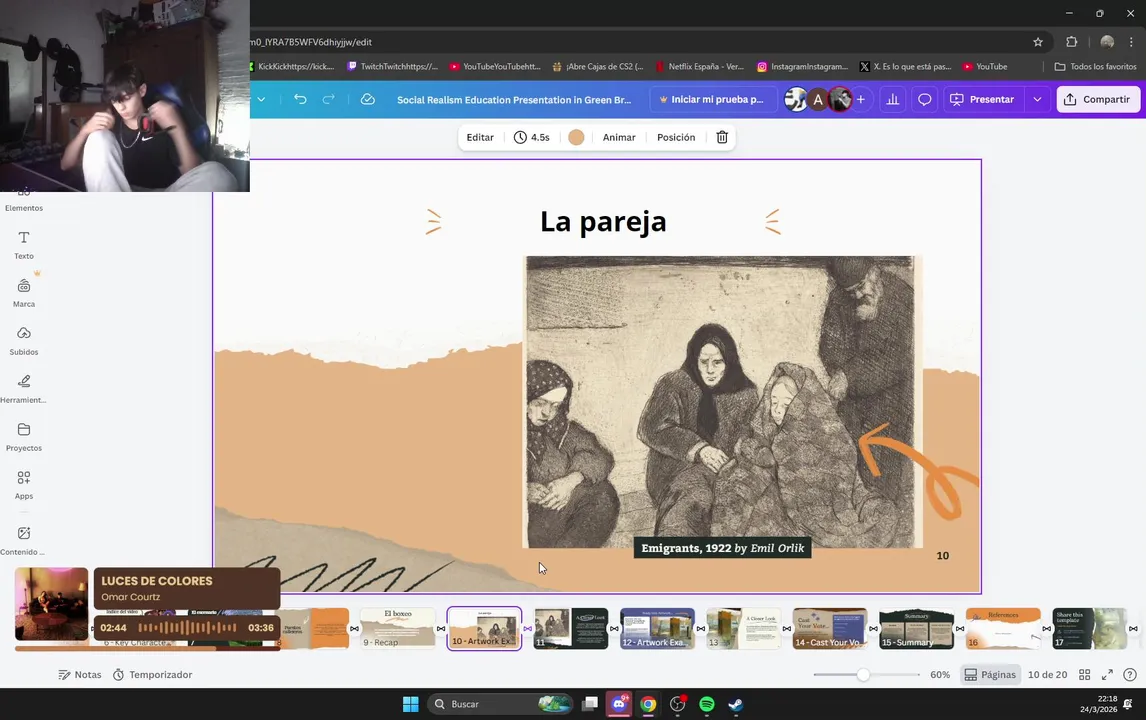Open grid view of all pages
The height and width of the screenshot is (720, 1146).
(x=1085, y=675)
